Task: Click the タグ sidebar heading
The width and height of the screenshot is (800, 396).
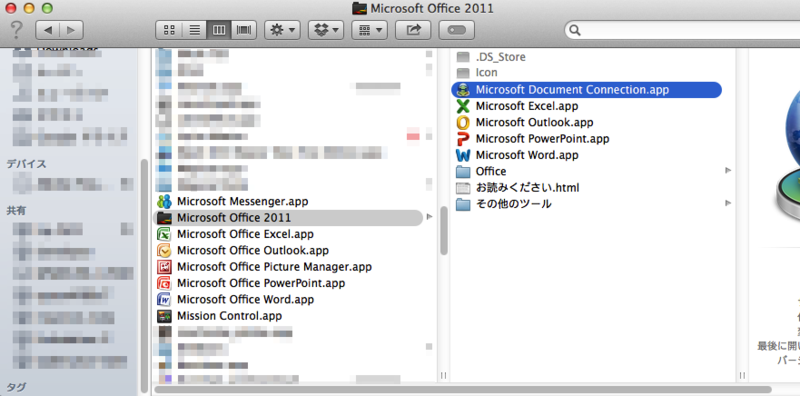Action: pyautogui.click(x=16, y=387)
